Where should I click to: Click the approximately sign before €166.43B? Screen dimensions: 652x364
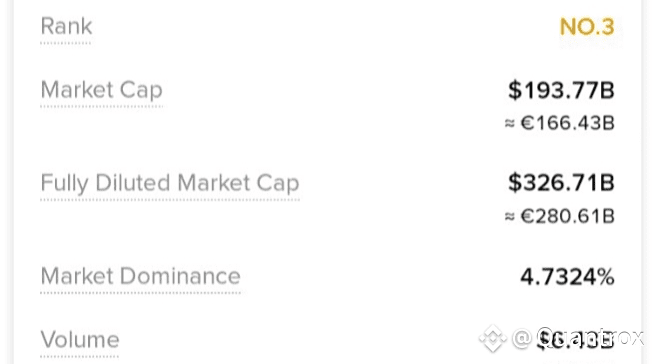[x=509, y=124]
